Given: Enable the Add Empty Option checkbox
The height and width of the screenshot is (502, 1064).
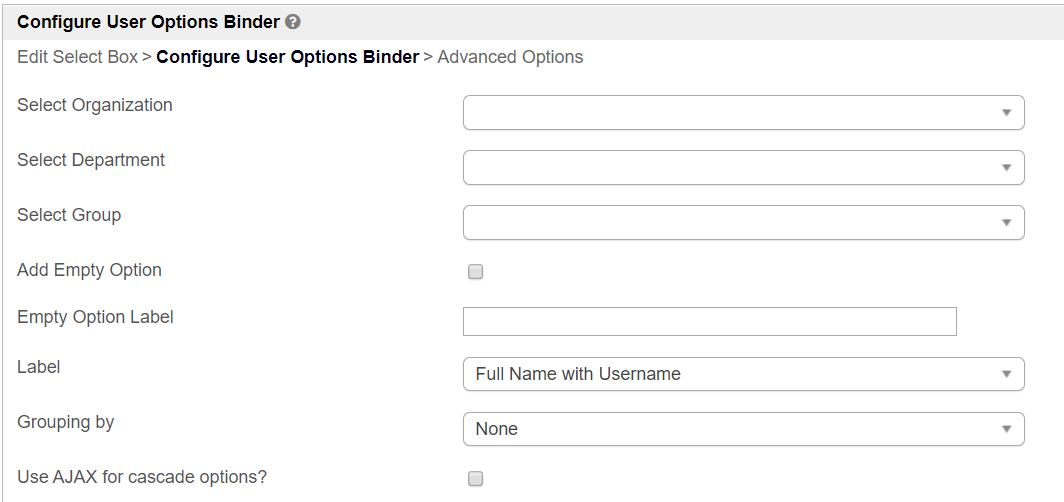Looking at the screenshot, I should (x=476, y=272).
